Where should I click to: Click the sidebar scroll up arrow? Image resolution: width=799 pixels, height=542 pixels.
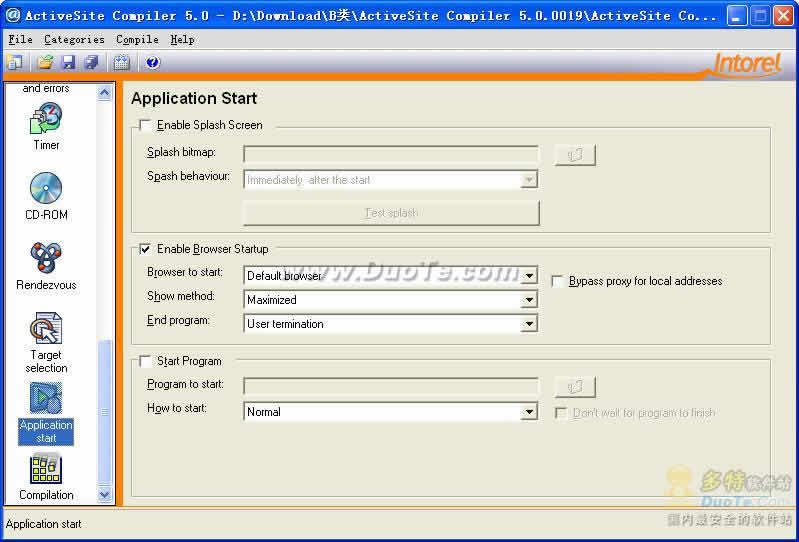104,93
